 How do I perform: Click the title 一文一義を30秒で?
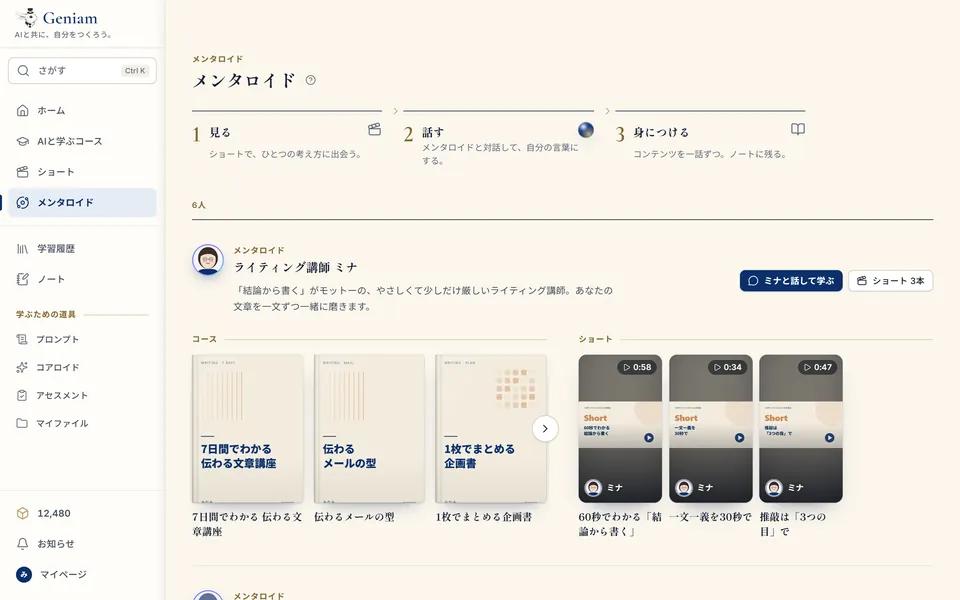710,517
